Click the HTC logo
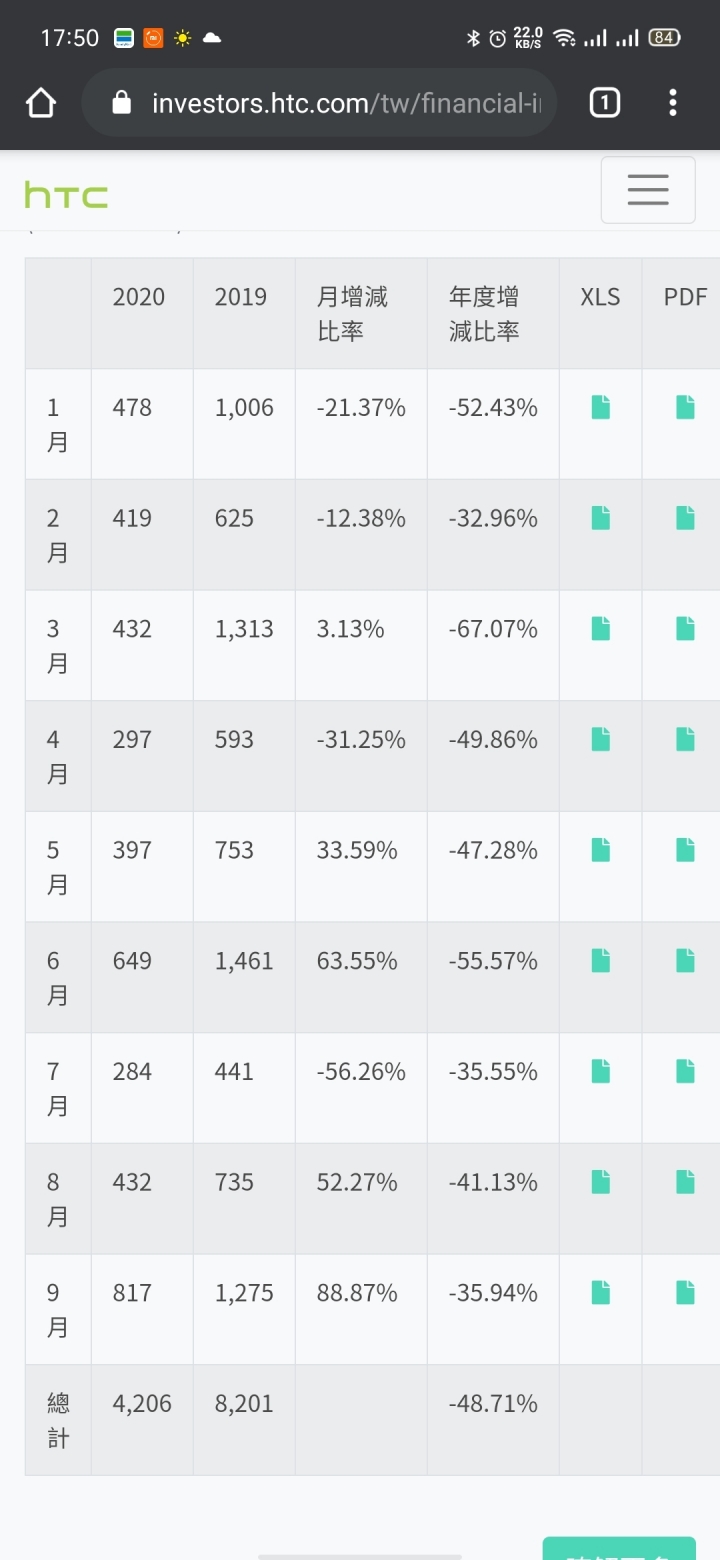 66,195
